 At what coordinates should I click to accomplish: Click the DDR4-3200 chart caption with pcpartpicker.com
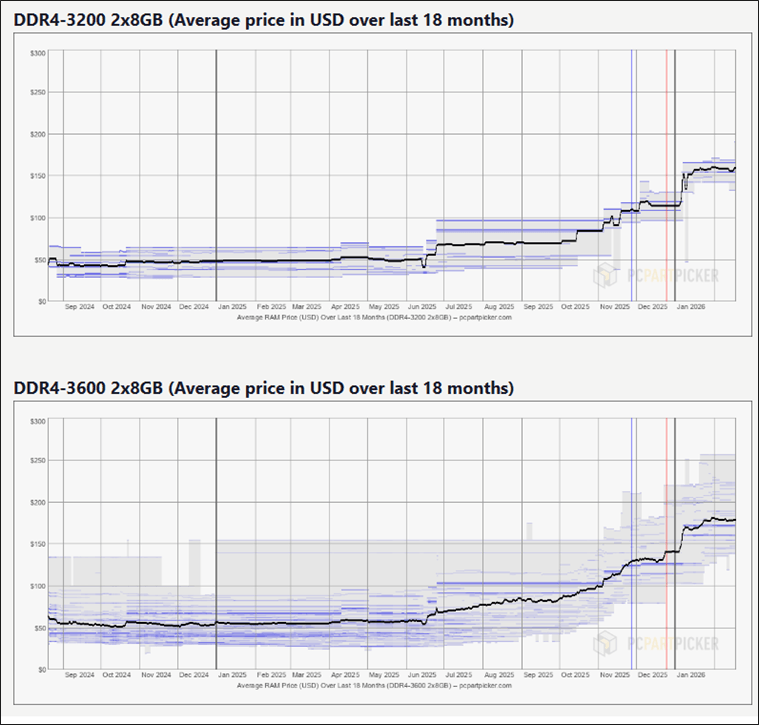[374, 317]
